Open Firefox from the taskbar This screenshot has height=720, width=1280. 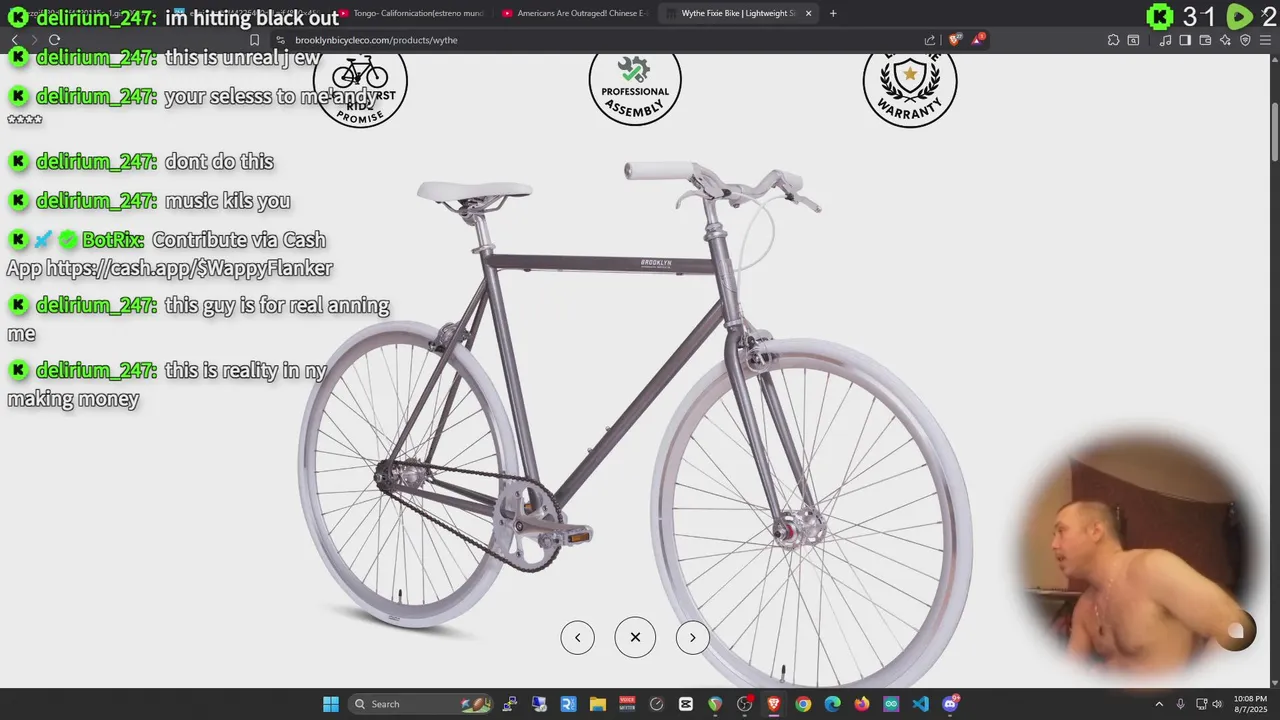(x=862, y=704)
